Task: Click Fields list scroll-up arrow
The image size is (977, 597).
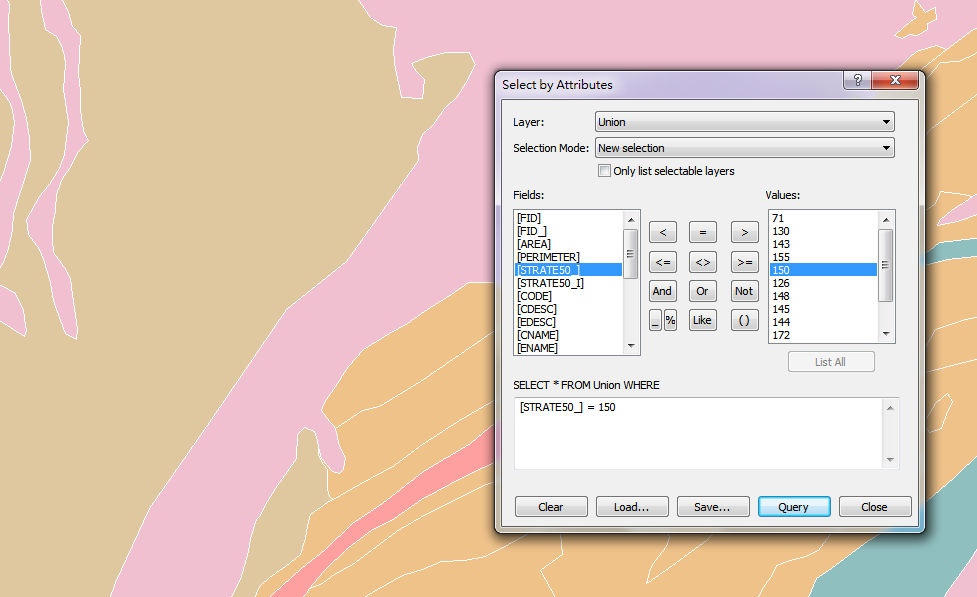Action: 631,219
